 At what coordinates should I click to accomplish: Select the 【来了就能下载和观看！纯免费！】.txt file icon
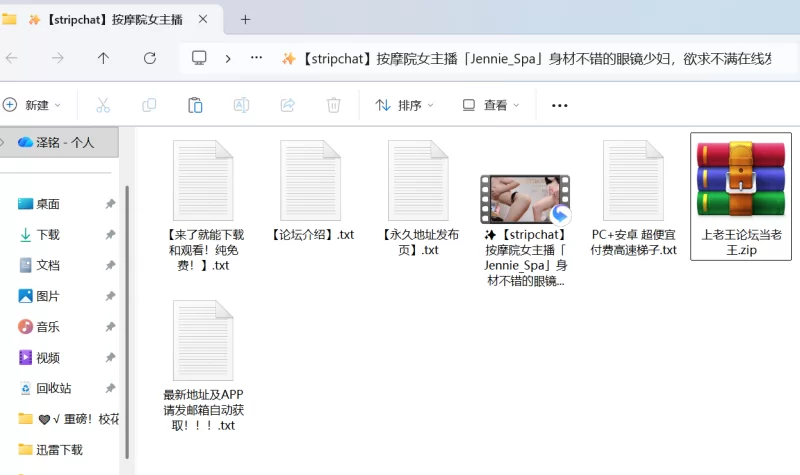click(203, 180)
